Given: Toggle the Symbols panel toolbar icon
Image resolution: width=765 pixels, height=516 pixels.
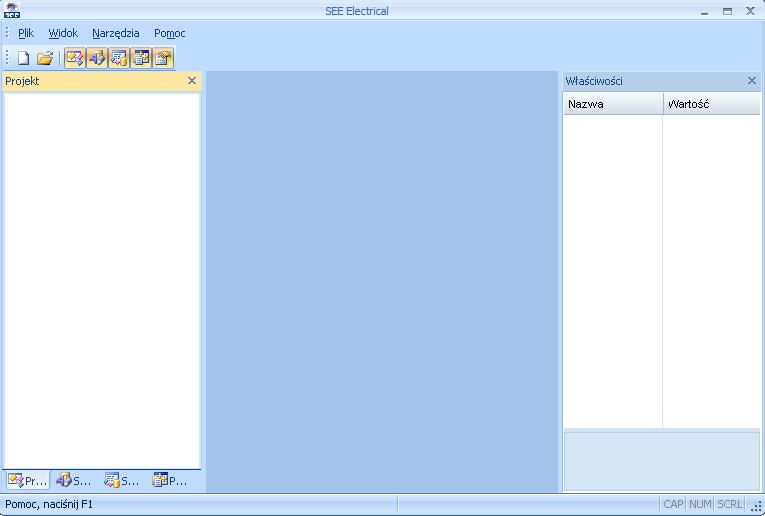Looking at the screenshot, I should click(97, 59).
